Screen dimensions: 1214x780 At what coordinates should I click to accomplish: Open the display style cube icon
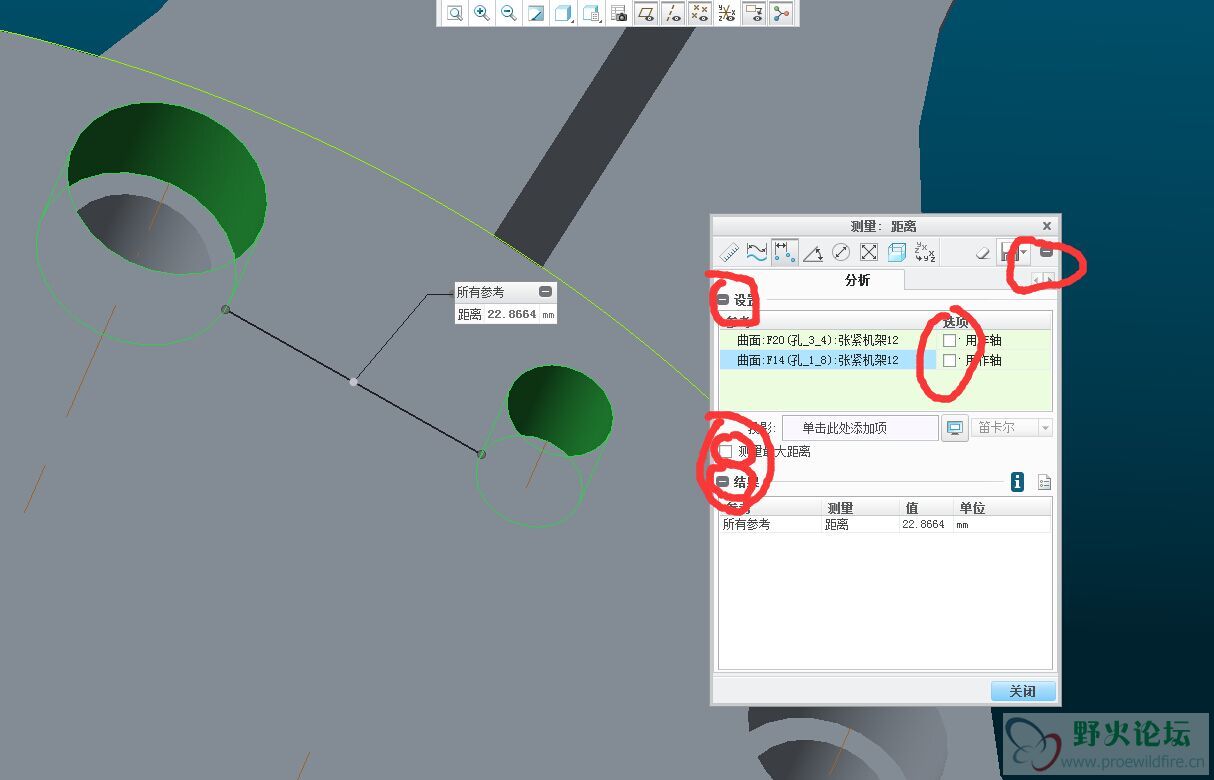click(x=563, y=13)
